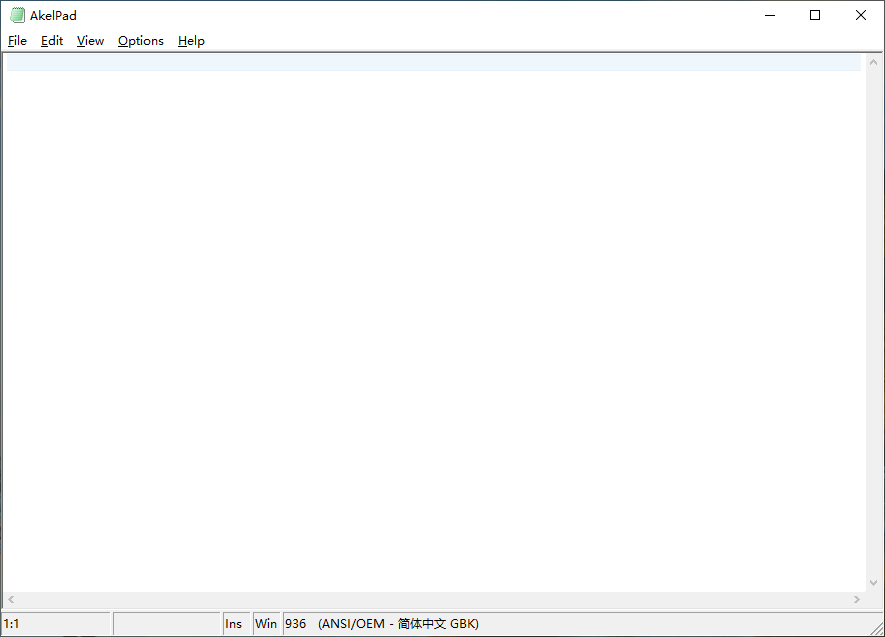Click the resize grip in the corner
The image size is (885, 637).
[877, 628]
